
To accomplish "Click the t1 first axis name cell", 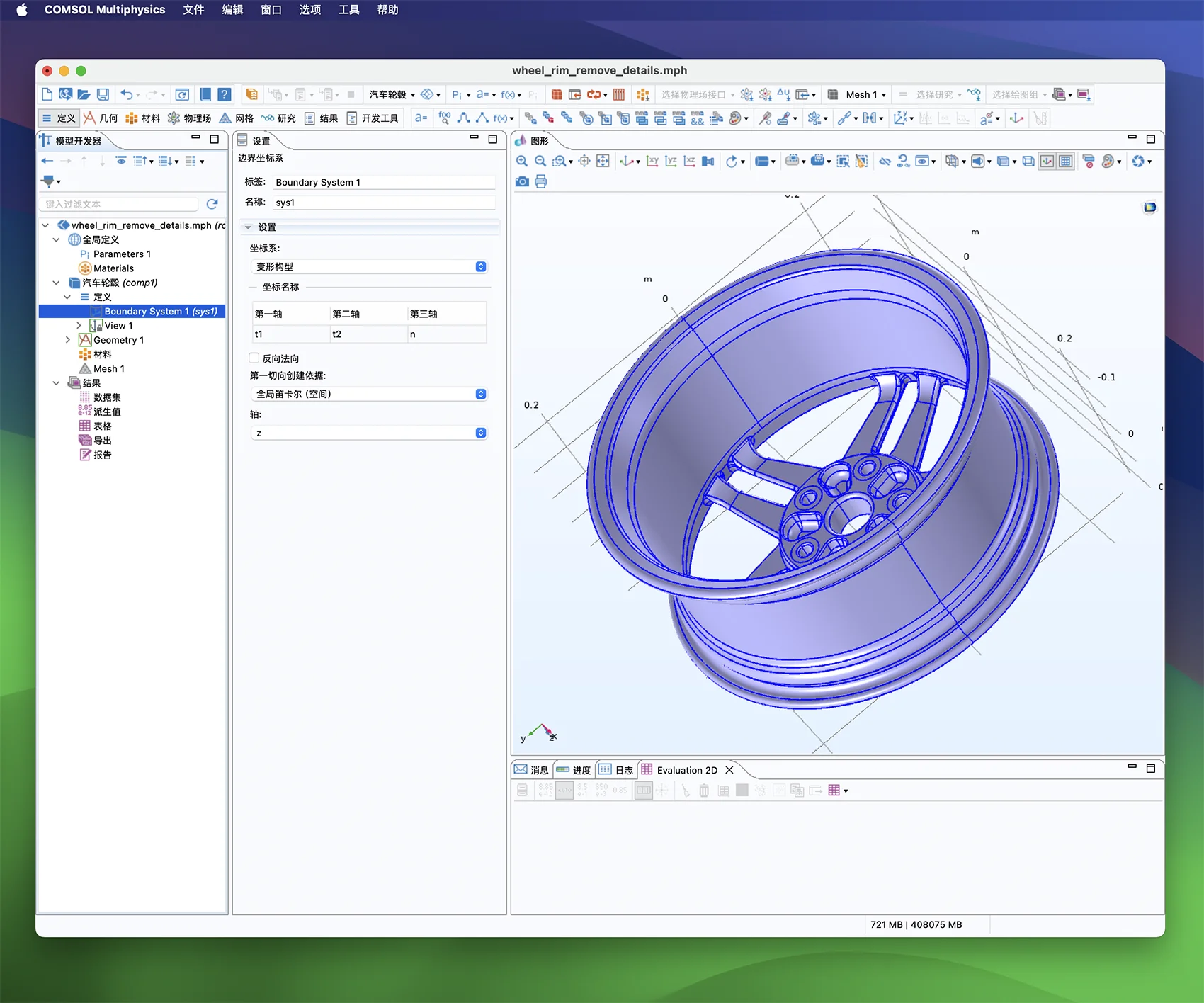I will (x=291, y=334).
